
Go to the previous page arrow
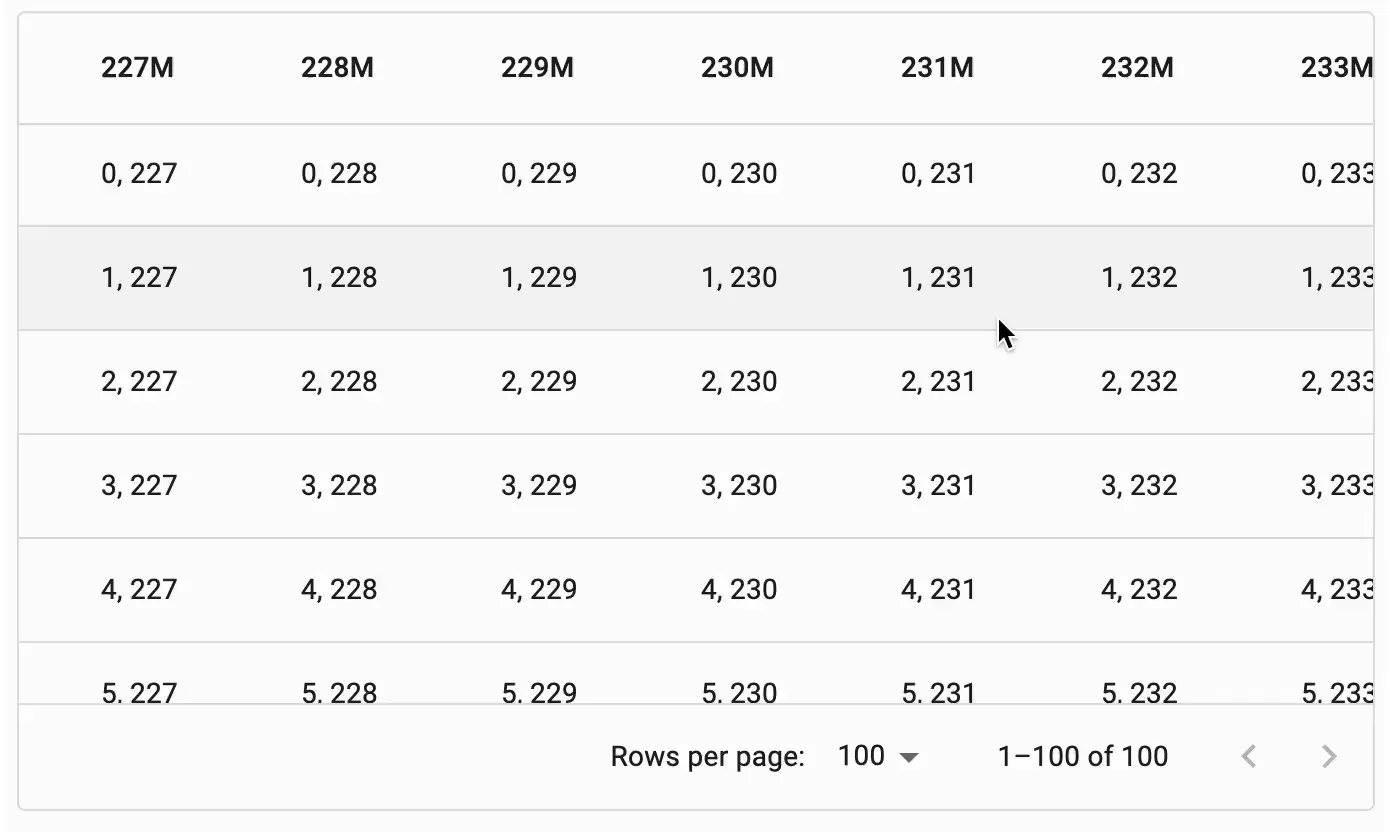1248,757
